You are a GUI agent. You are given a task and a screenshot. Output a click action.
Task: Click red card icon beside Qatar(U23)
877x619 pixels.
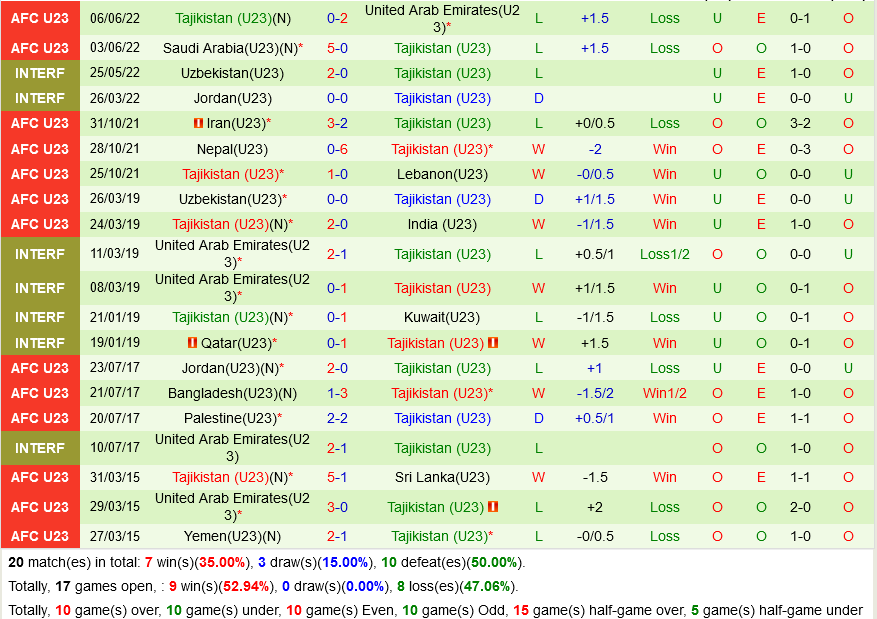pos(192,343)
